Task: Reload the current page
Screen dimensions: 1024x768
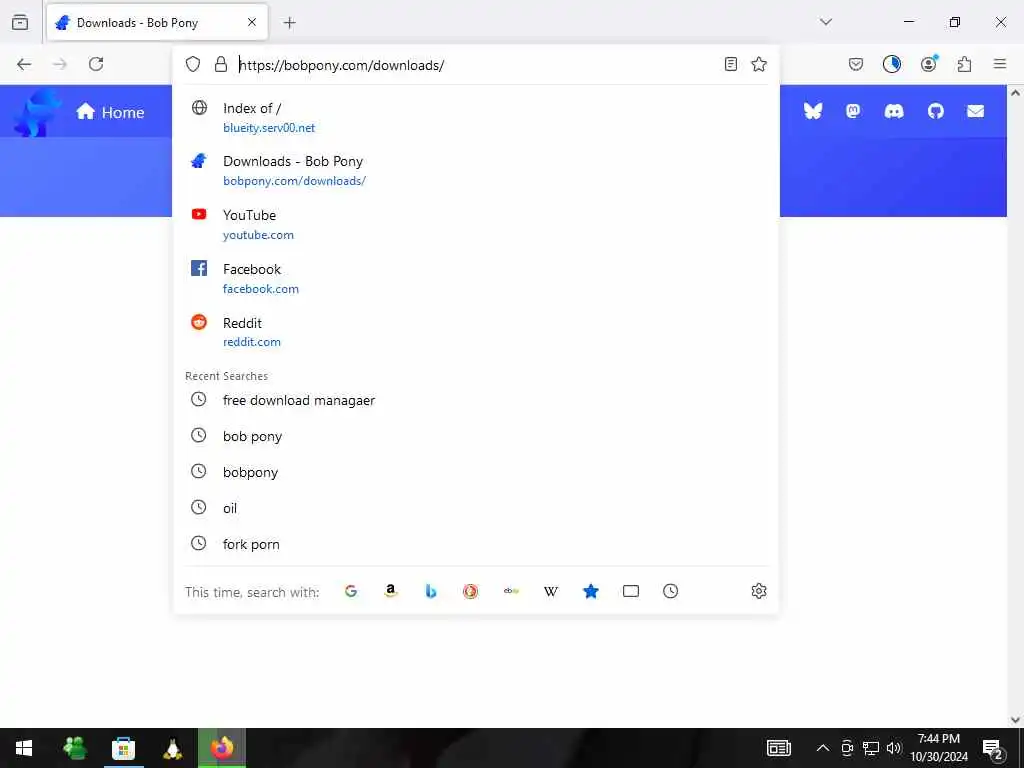Action: [96, 64]
